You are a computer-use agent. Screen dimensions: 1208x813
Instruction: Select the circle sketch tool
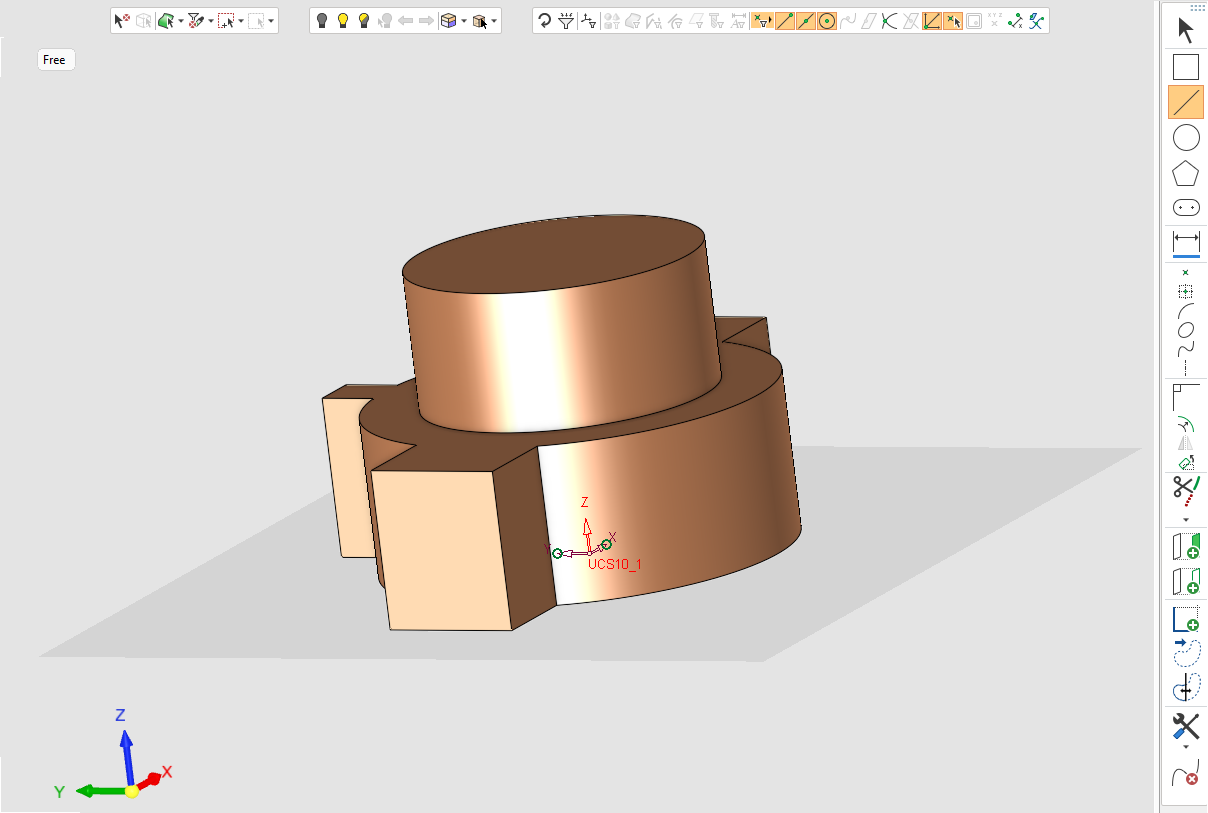pyautogui.click(x=1185, y=138)
